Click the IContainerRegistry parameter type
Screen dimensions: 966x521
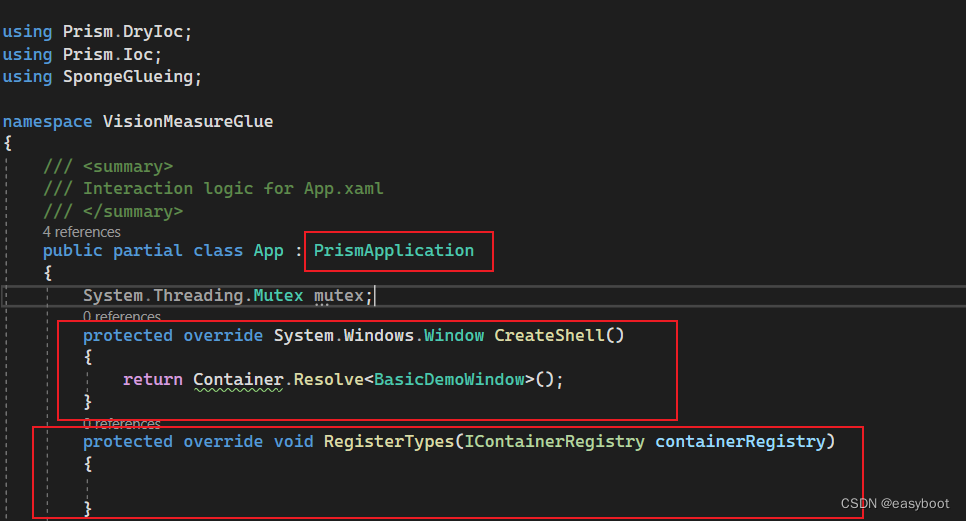[554, 442]
